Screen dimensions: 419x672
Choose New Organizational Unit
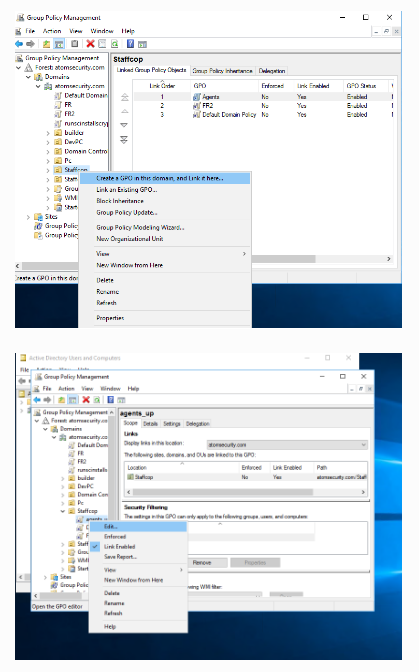(x=130, y=239)
